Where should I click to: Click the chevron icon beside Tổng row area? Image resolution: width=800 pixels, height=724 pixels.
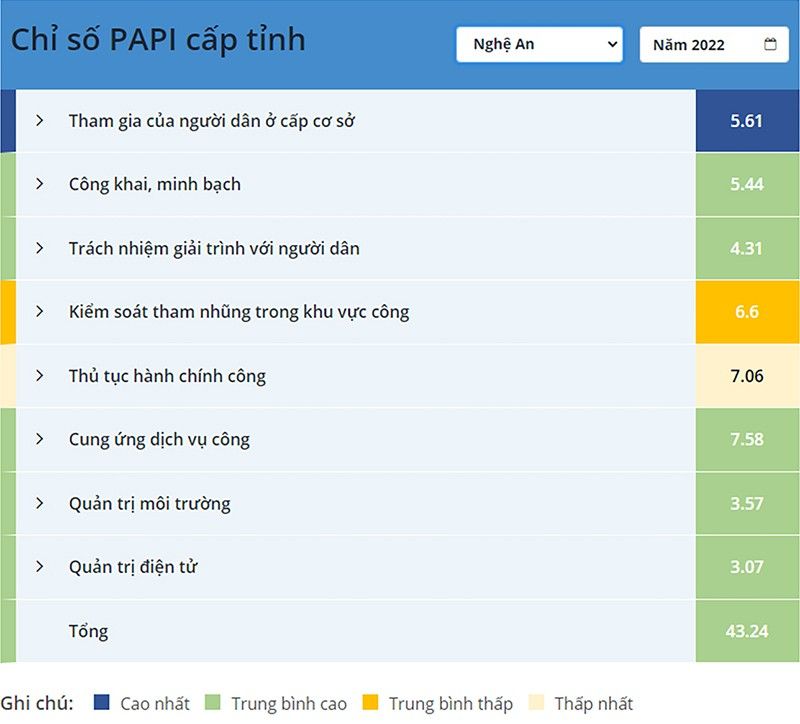[40, 631]
